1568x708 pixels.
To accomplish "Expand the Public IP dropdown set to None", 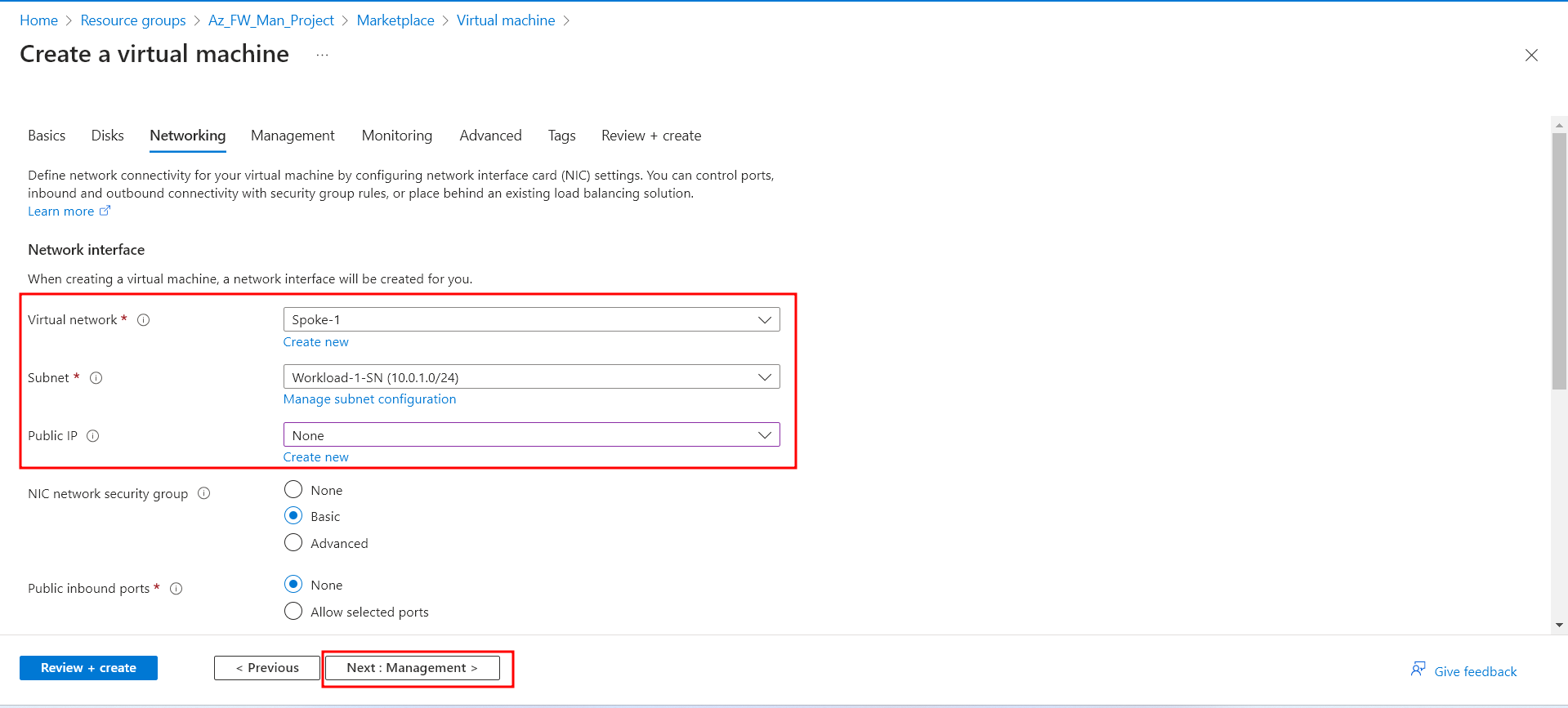I will [x=531, y=435].
